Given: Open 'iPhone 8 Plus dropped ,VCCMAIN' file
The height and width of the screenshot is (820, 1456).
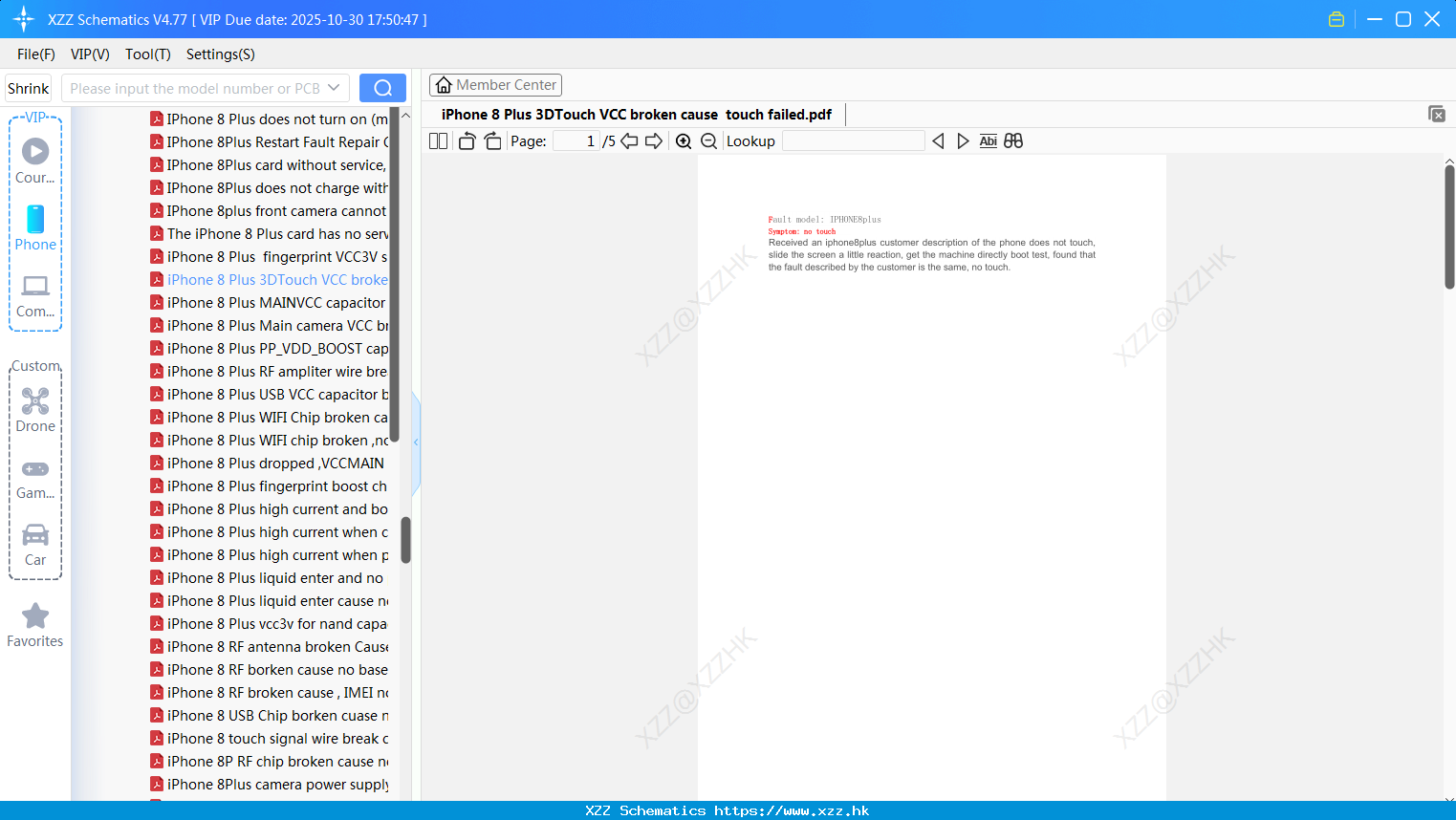Looking at the screenshot, I should tap(269, 464).
